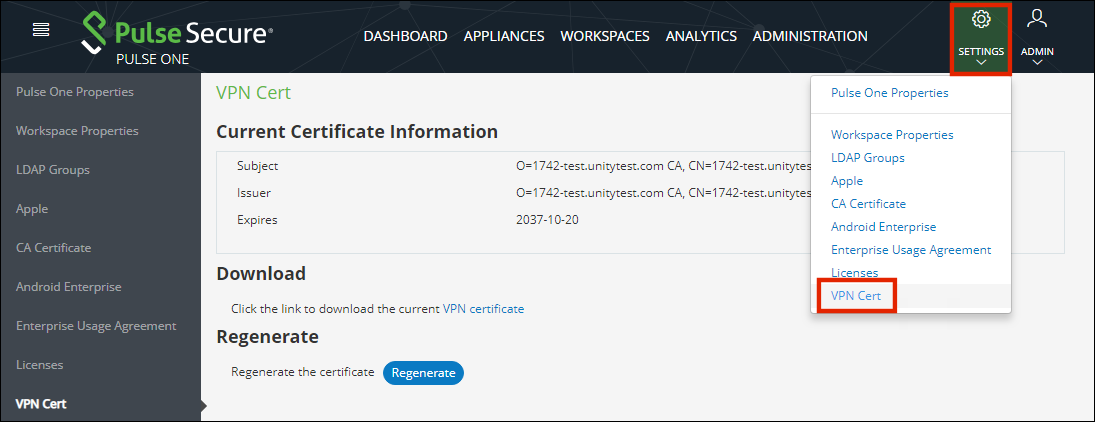Expand the Admin chevron arrow

click(1037, 62)
